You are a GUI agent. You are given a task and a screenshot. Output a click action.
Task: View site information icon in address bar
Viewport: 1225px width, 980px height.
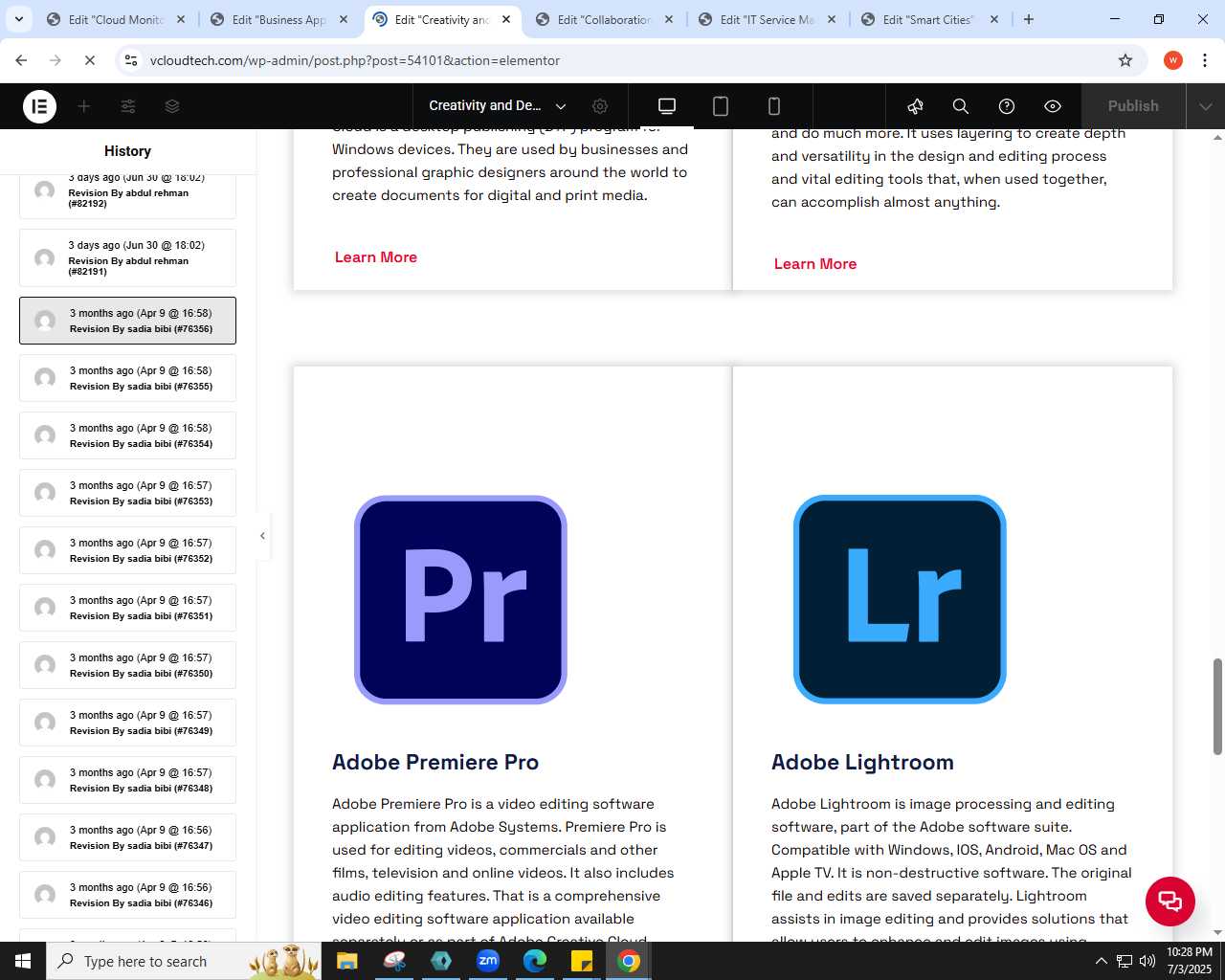tap(131, 60)
